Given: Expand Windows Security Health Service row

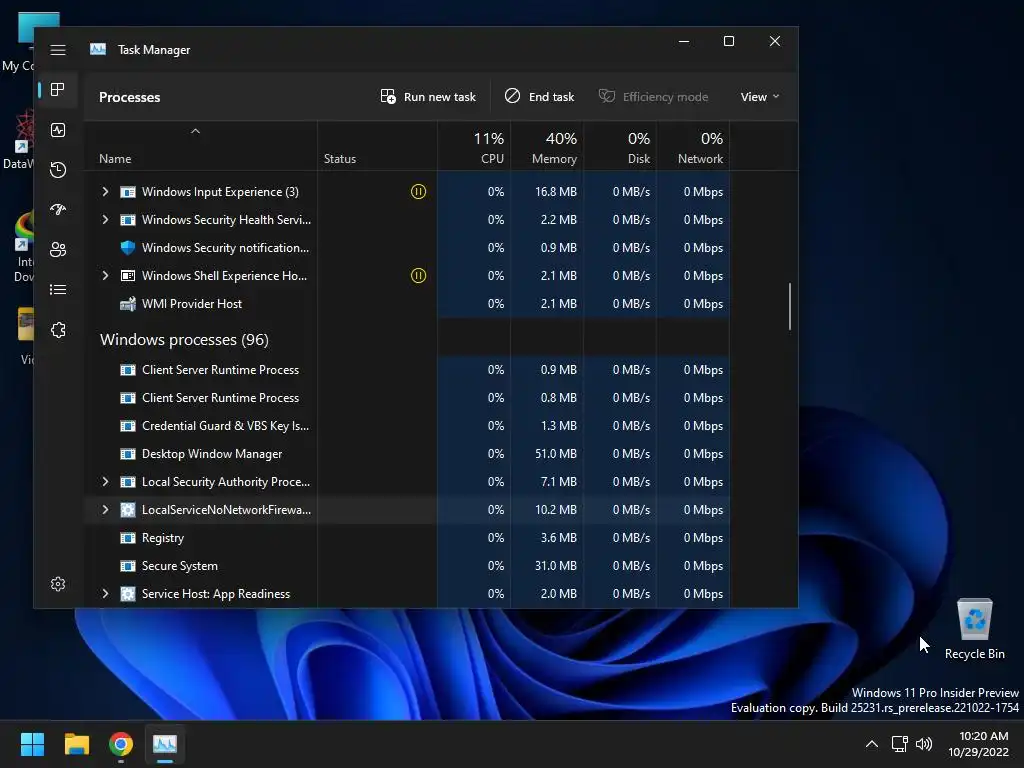Looking at the screenshot, I should click(105, 219).
